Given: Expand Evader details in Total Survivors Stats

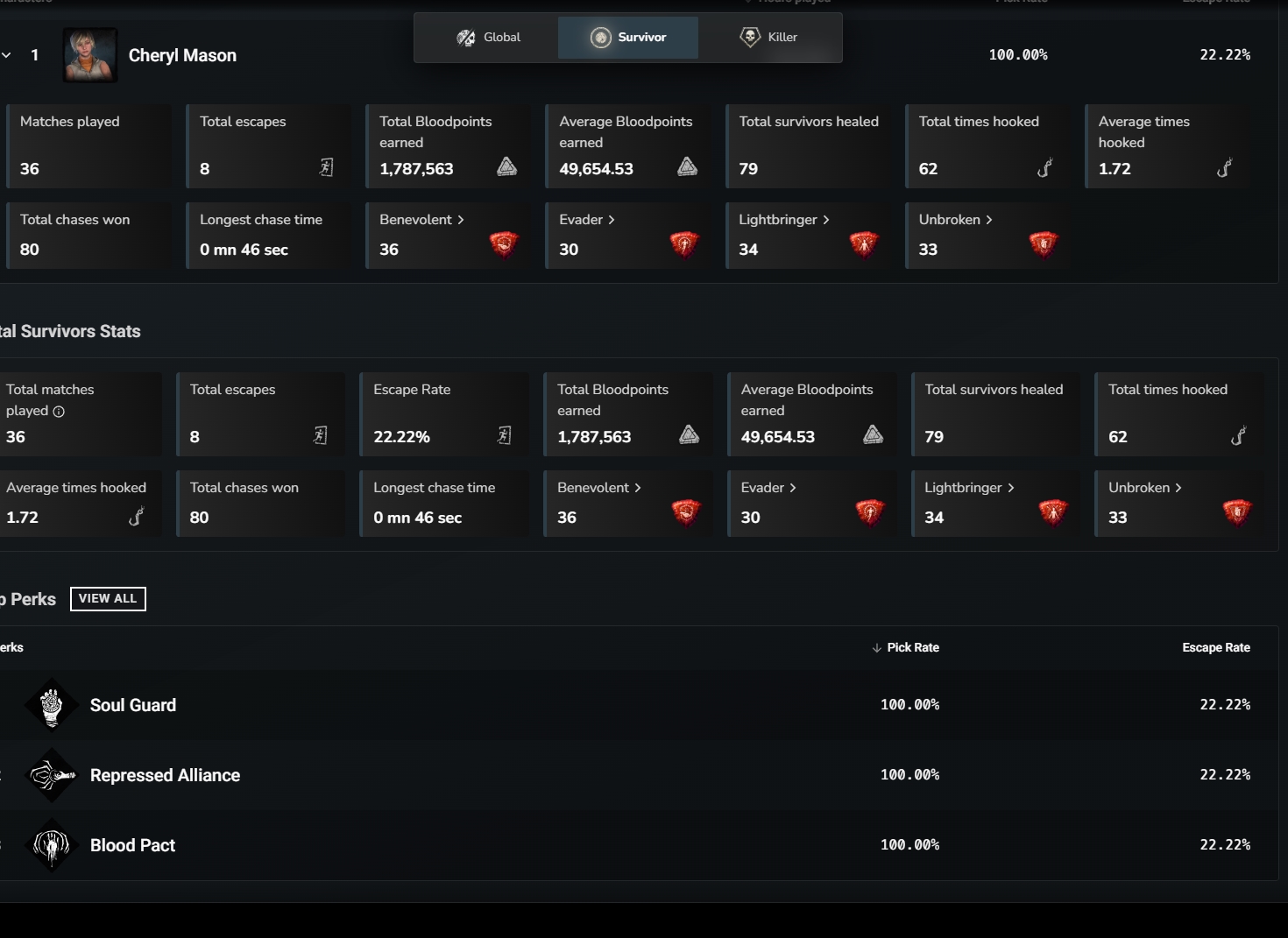Looking at the screenshot, I should click(768, 488).
